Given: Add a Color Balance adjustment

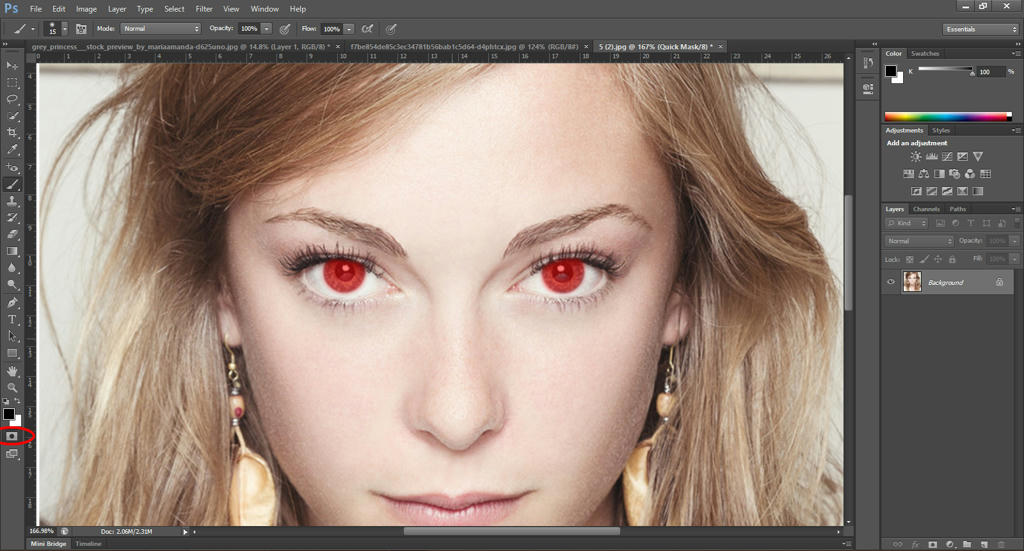Looking at the screenshot, I should pos(923,174).
